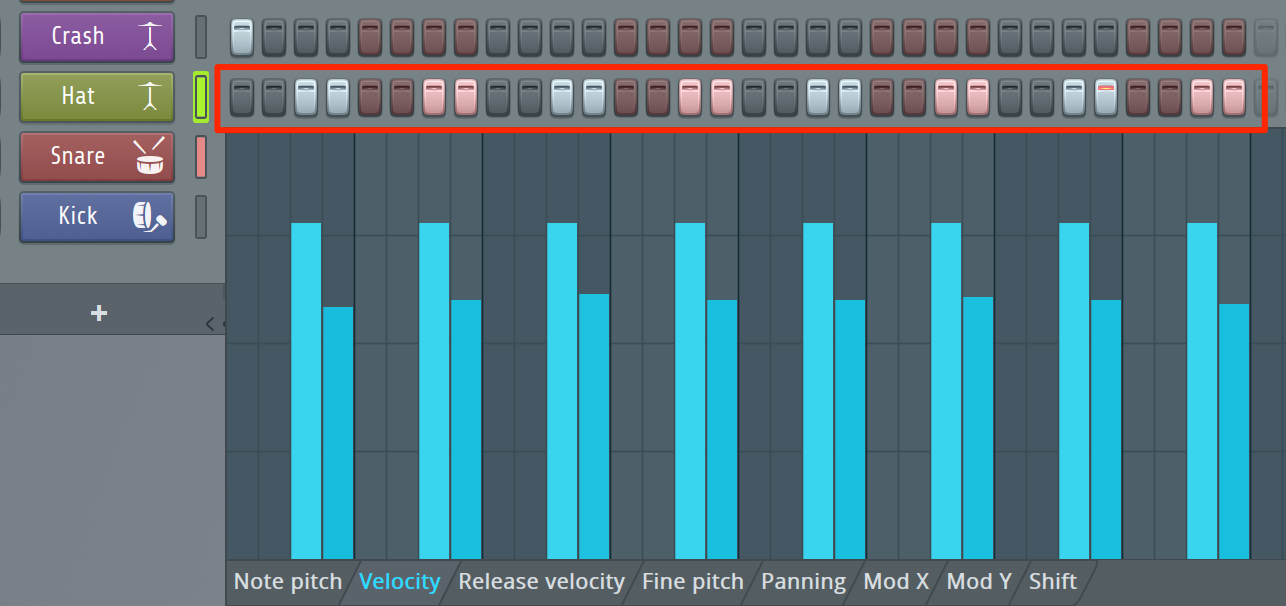Disable the thirty-second step in the Hat row
This screenshot has height=606, width=1286.
[1234, 97]
